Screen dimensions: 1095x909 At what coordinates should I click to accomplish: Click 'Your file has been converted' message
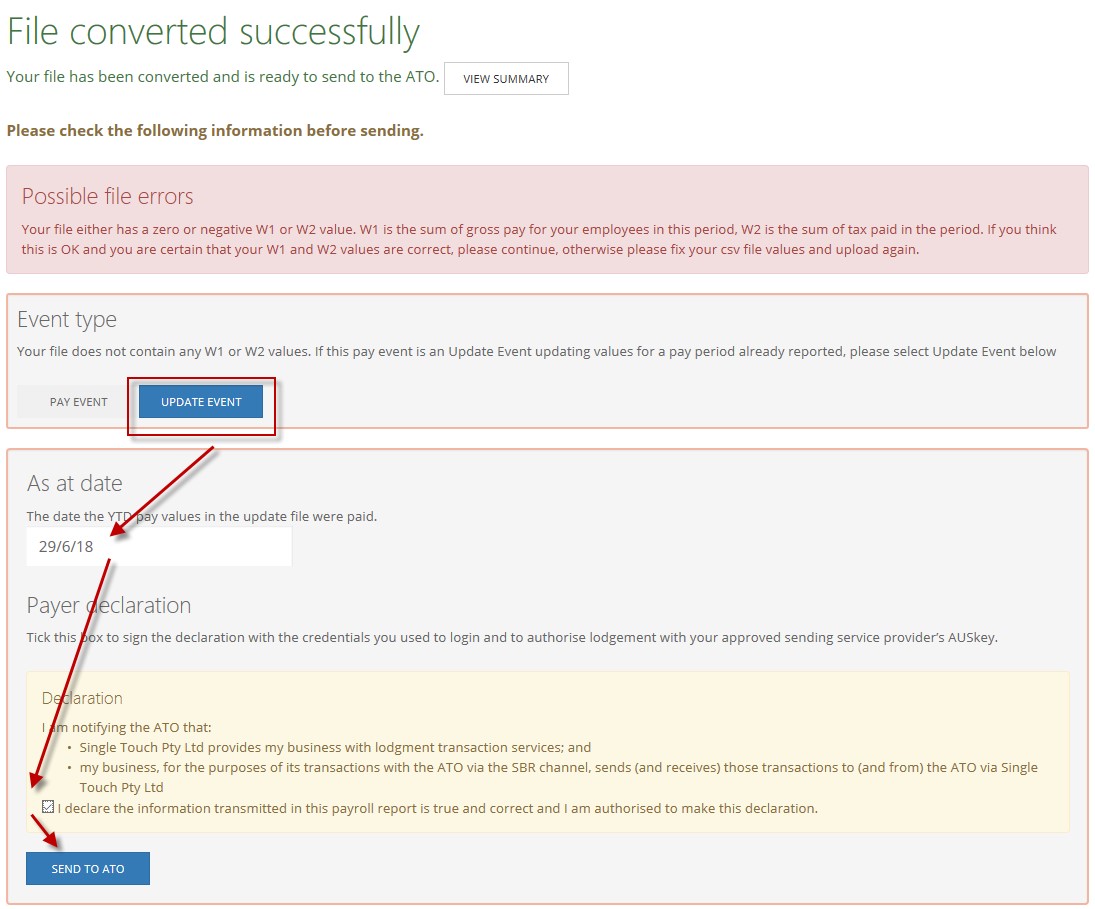coord(222,77)
